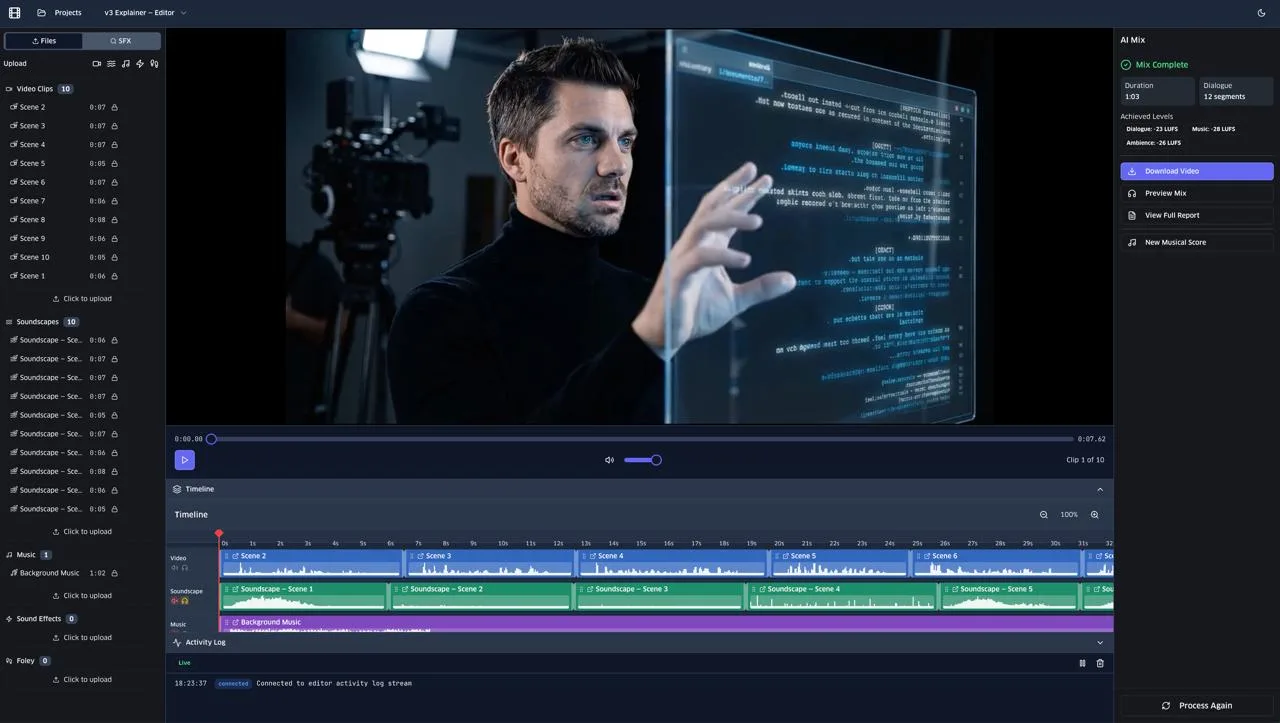Switch to the SFX tab
The width and height of the screenshot is (1280, 723).
coord(120,41)
